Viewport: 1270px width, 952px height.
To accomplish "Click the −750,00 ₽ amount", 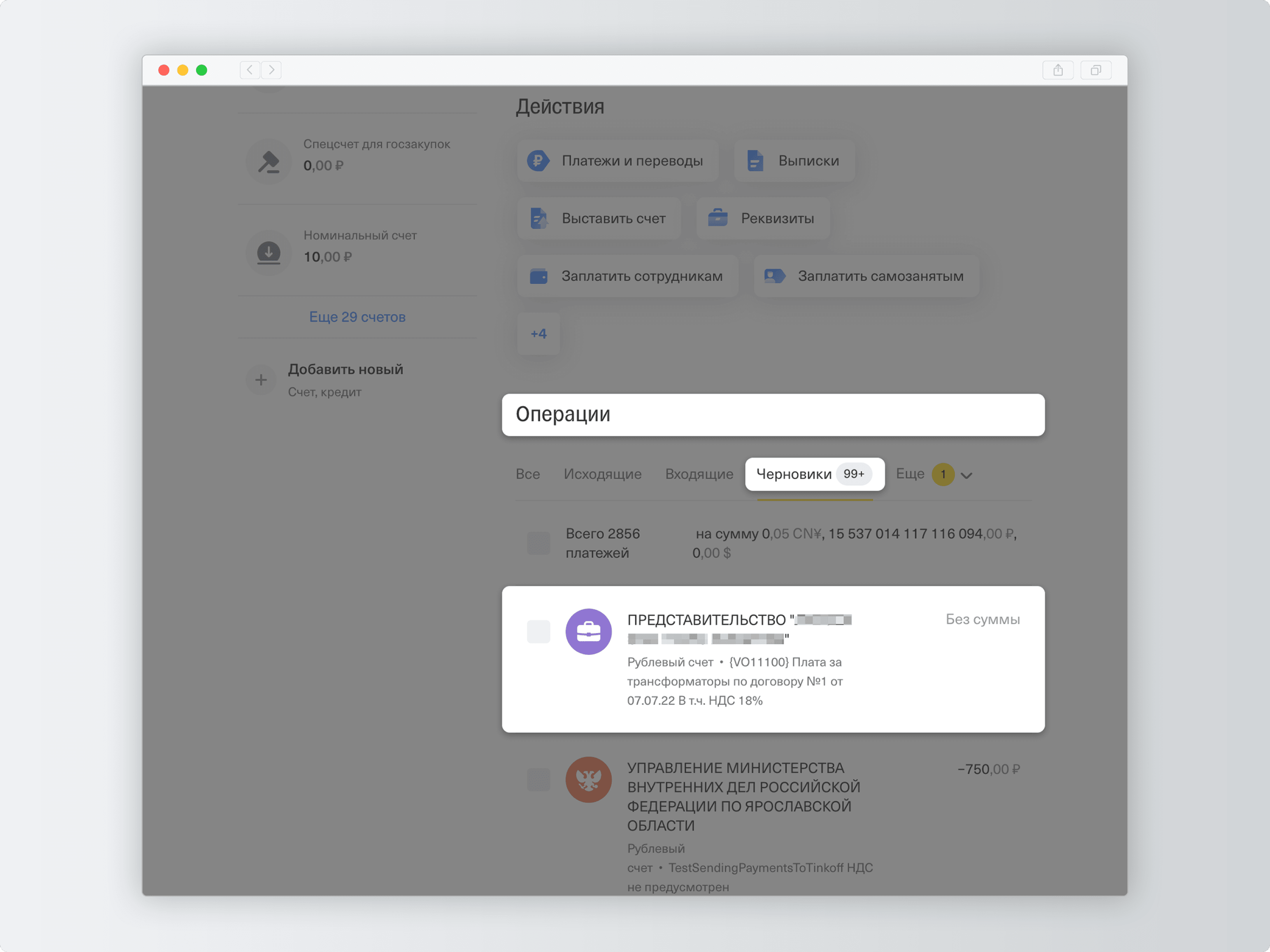I will click(x=989, y=770).
